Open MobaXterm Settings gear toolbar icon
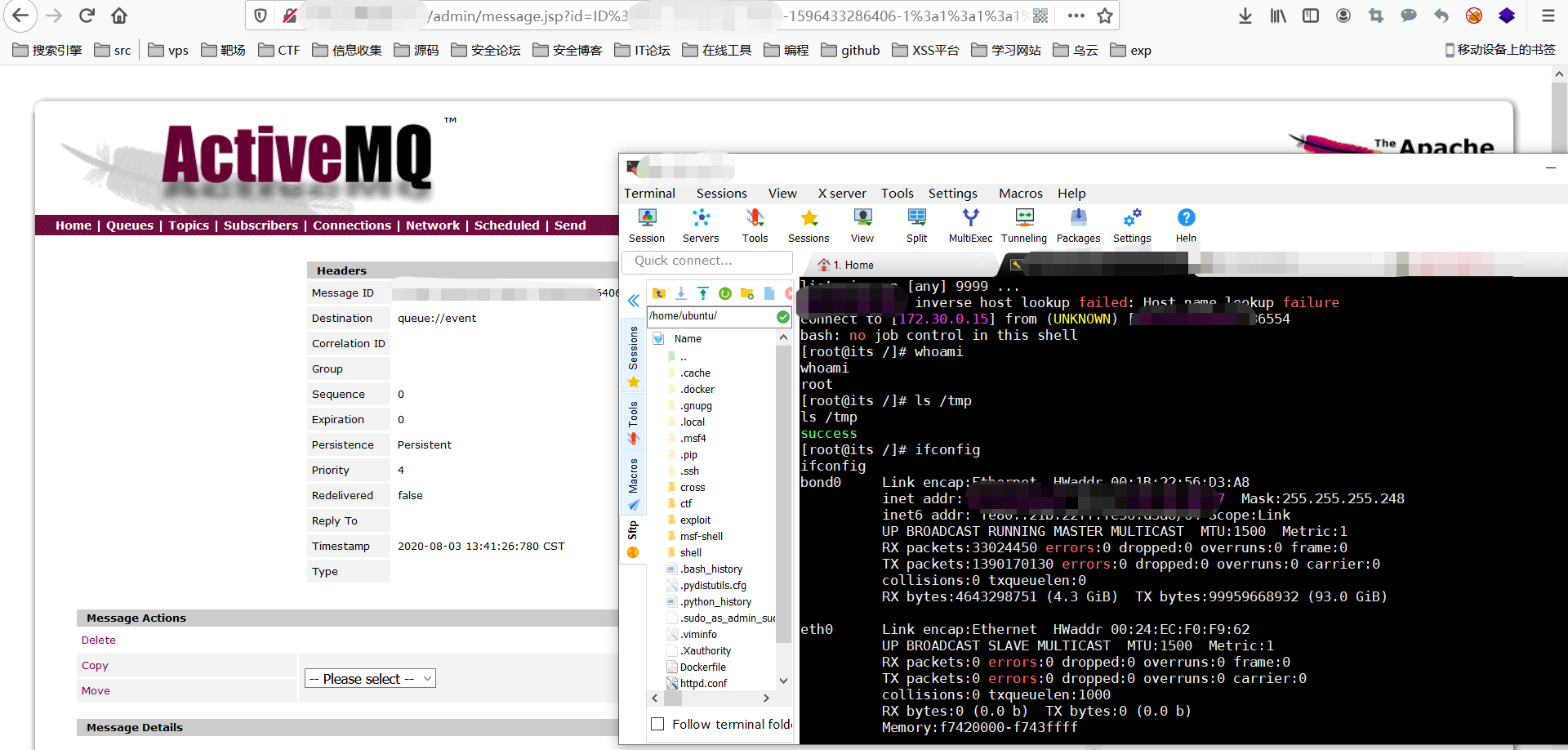Viewport: 1568px width, 750px height. [x=1132, y=225]
